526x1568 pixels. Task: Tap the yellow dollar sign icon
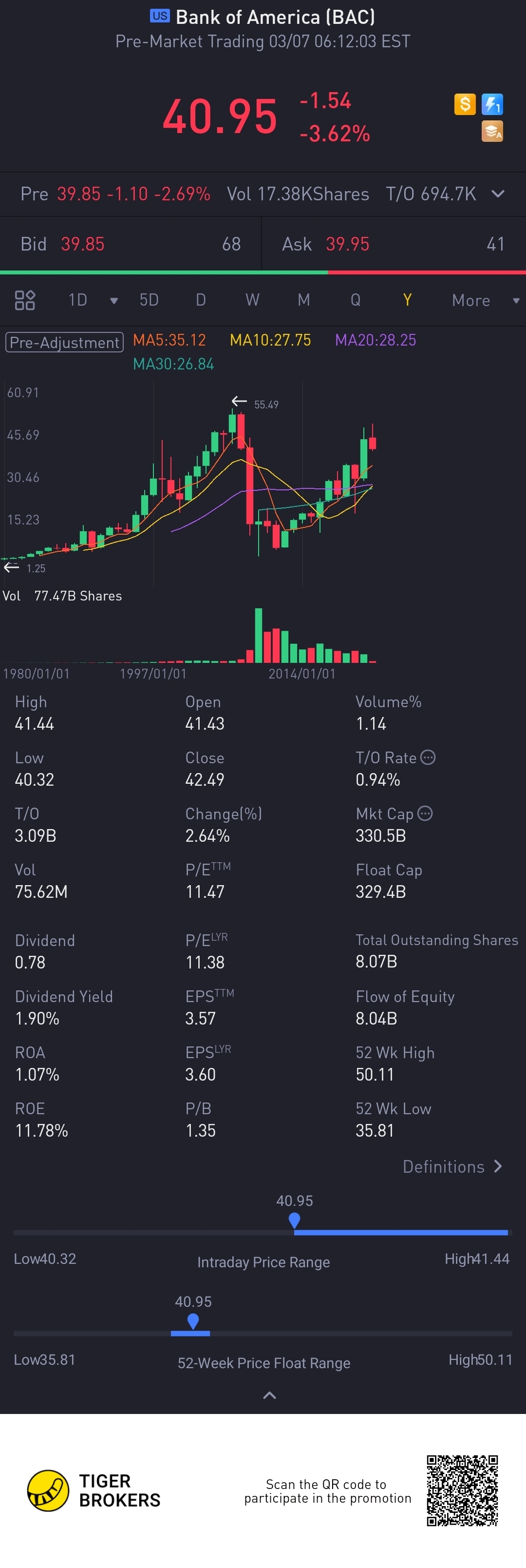tap(465, 104)
